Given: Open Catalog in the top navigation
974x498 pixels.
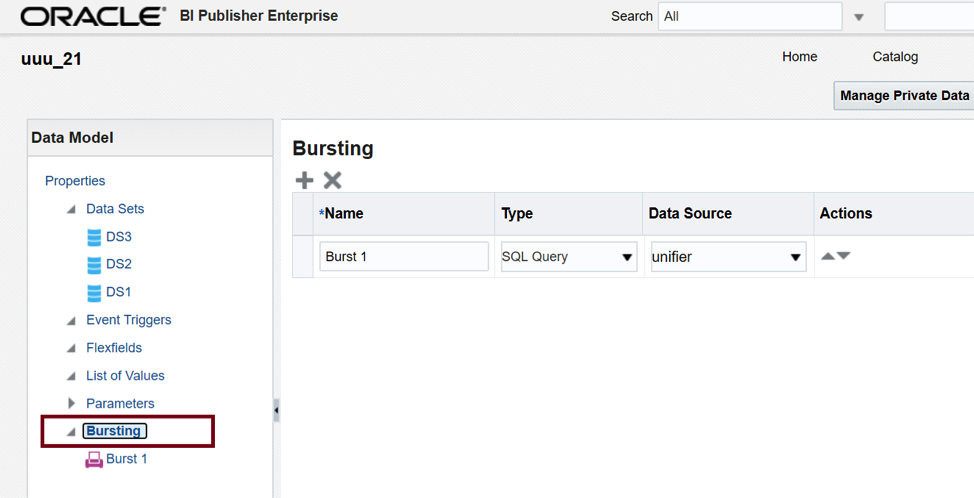Looking at the screenshot, I should (895, 57).
